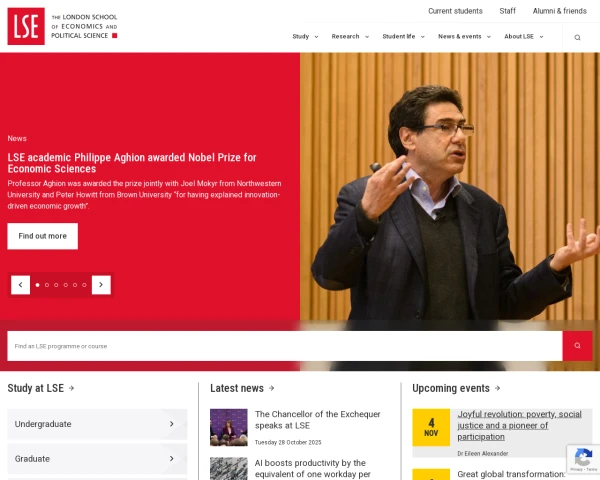Click the arrow beside Upcoming events heading
This screenshot has height=480, width=600.
coord(497,388)
